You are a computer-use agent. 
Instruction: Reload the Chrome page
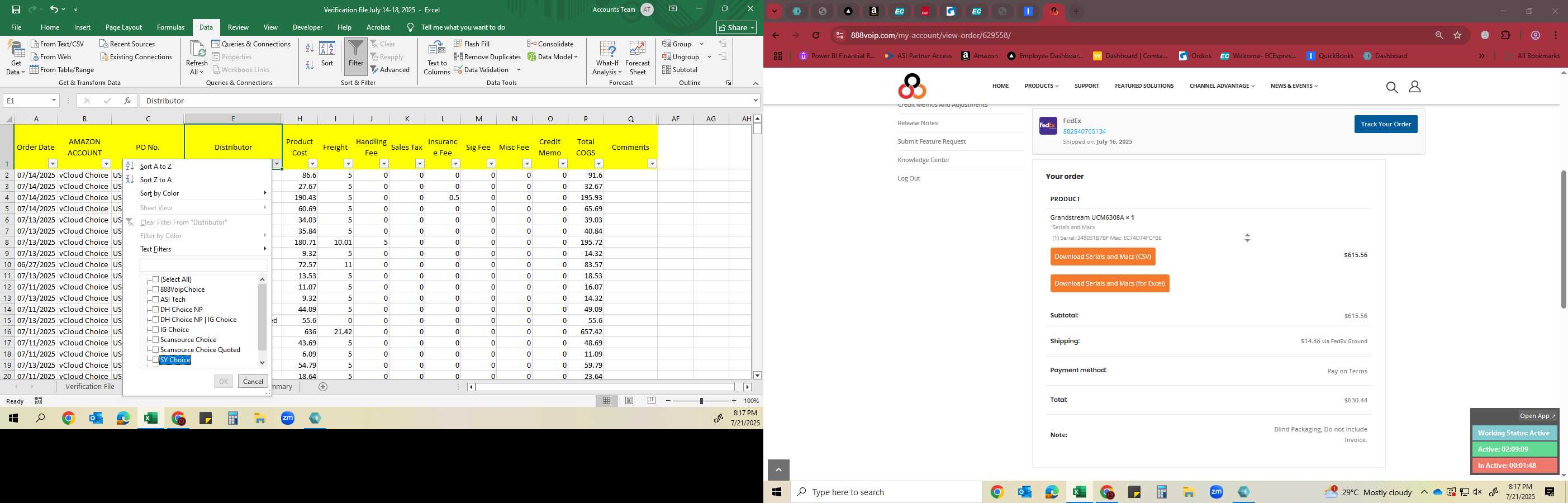click(x=816, y=35)
